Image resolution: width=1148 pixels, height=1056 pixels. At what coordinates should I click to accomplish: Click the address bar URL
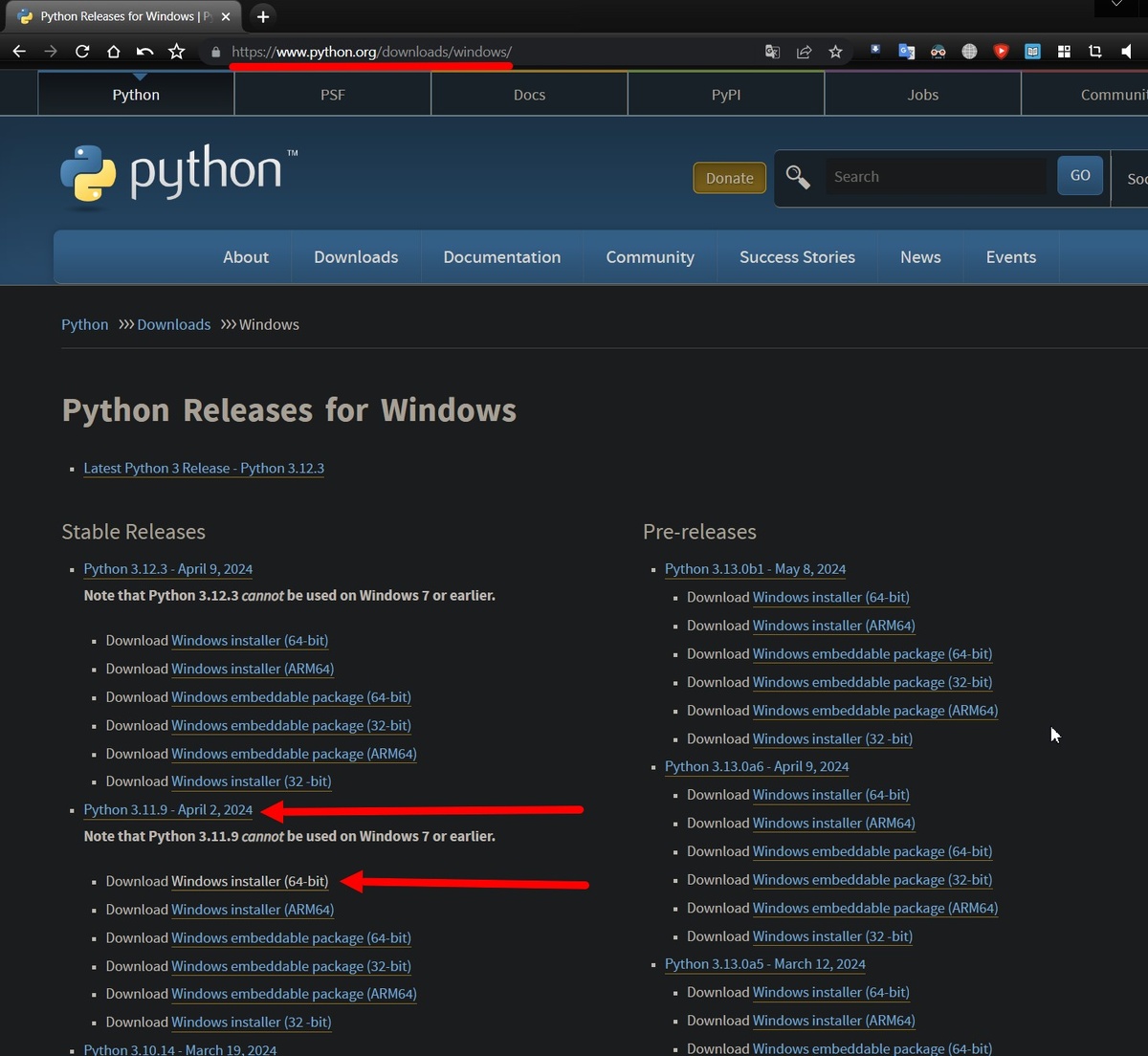[371, 52]
